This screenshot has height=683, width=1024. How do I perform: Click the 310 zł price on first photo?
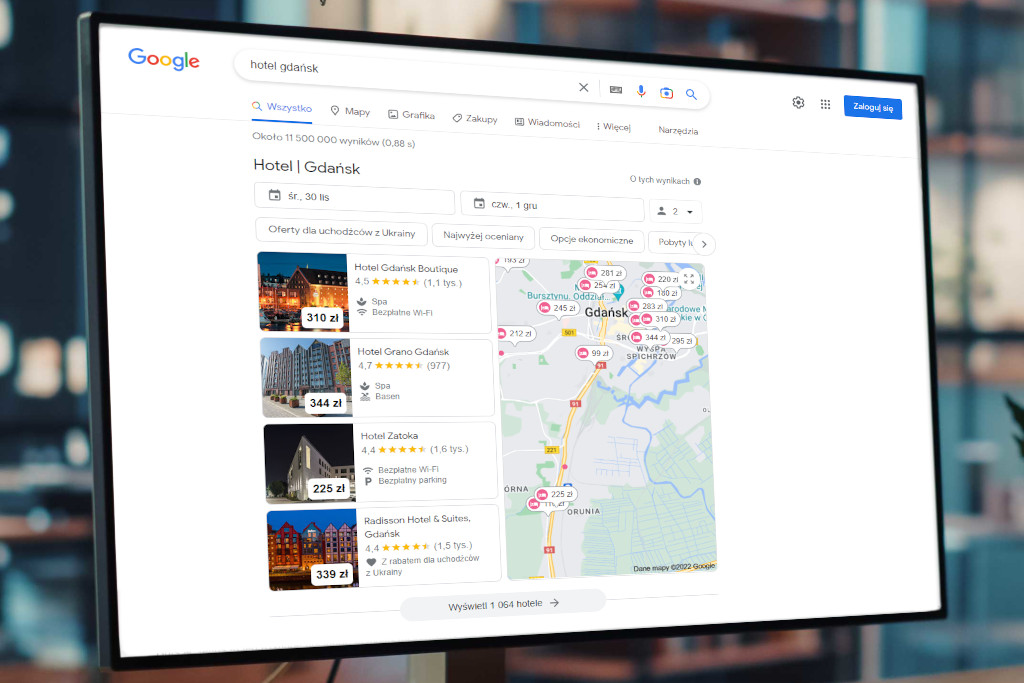click(323, 318)
